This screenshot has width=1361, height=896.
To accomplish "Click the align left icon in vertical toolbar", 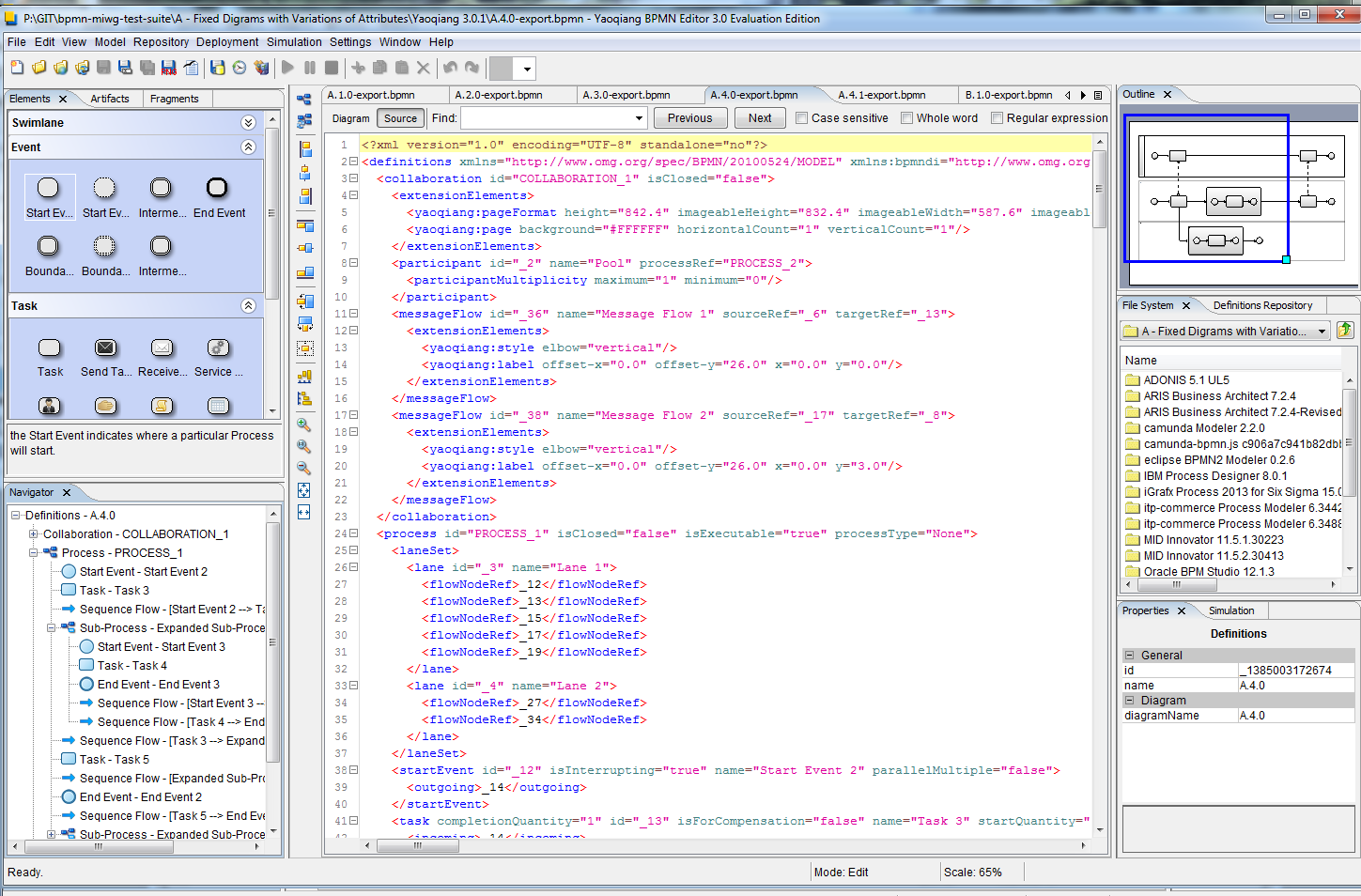I will (x=304, y=149).
